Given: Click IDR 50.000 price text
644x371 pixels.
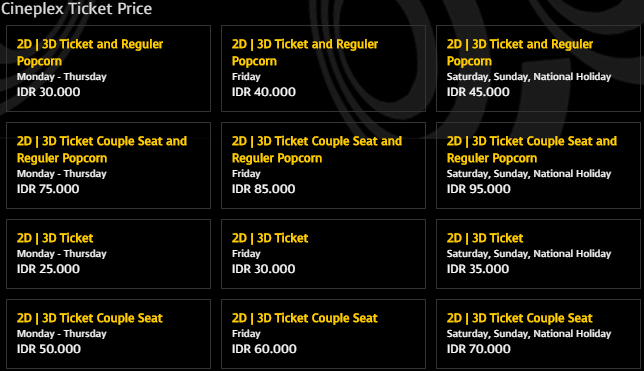Looking at the screenshot, I should [49, 349].
